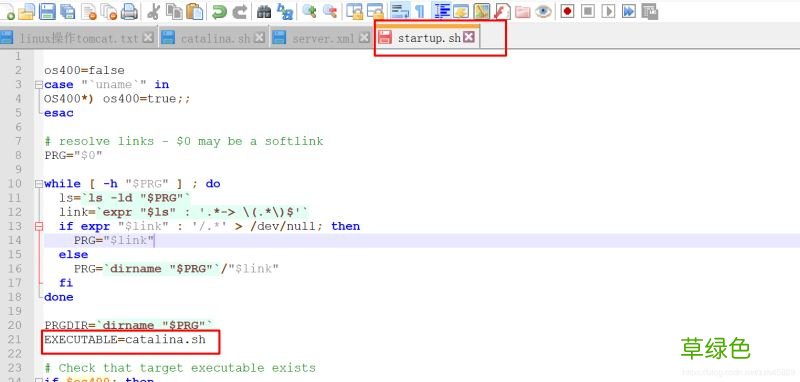
Task: Toggle the Indent Guide toolbar icon
Action: (441, 11)
